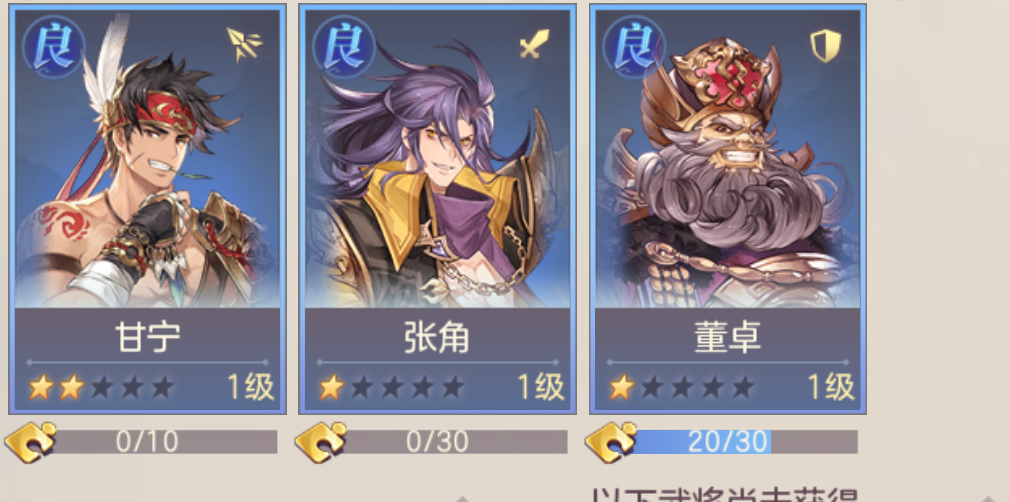This screenshot has width=1009, height=502.
Task: Click the 董卓 name label
Action: coord(728,337)
